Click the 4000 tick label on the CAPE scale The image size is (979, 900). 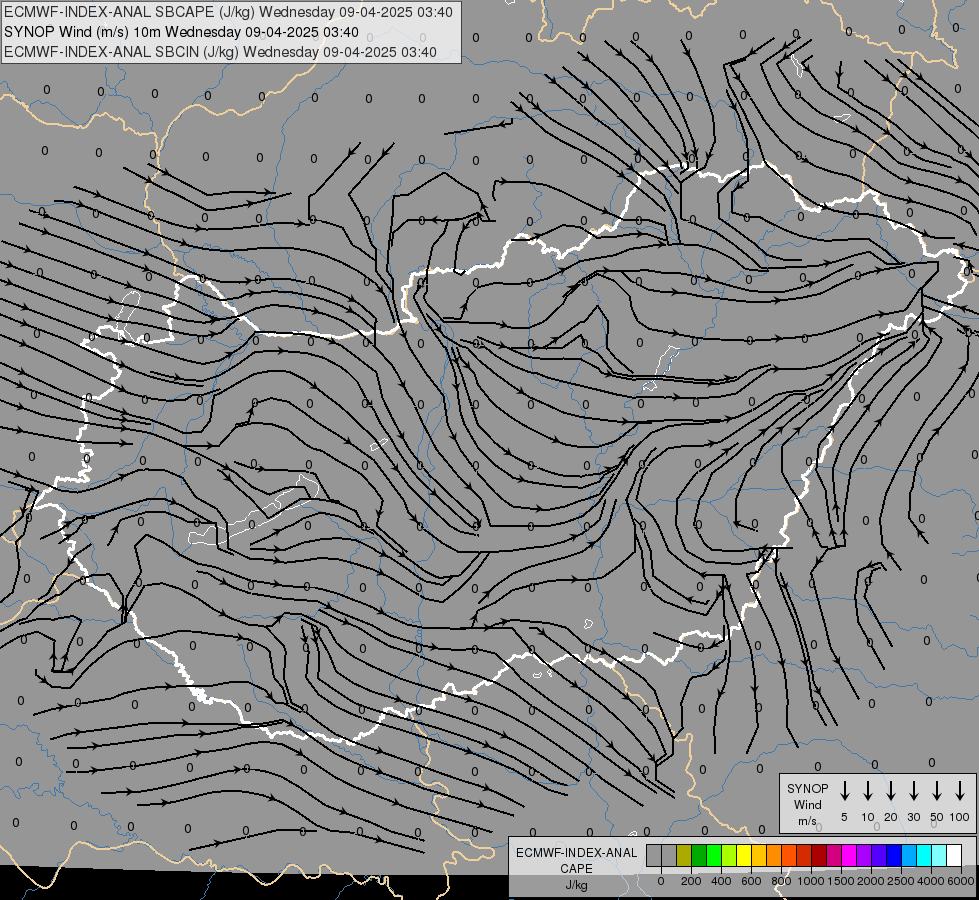click(931, 881)
